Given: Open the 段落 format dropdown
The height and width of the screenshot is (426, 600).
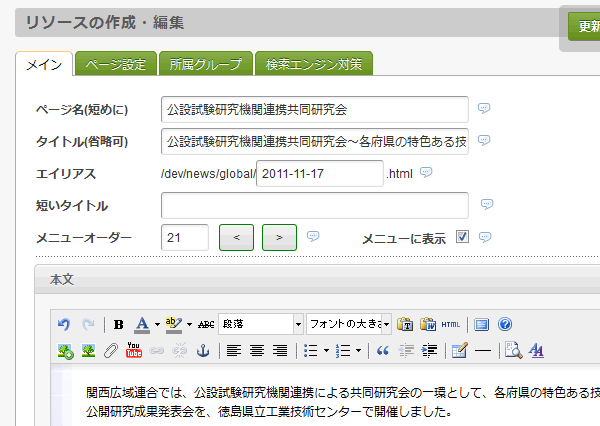Looking at the screenshot, I should click(260, 324).
